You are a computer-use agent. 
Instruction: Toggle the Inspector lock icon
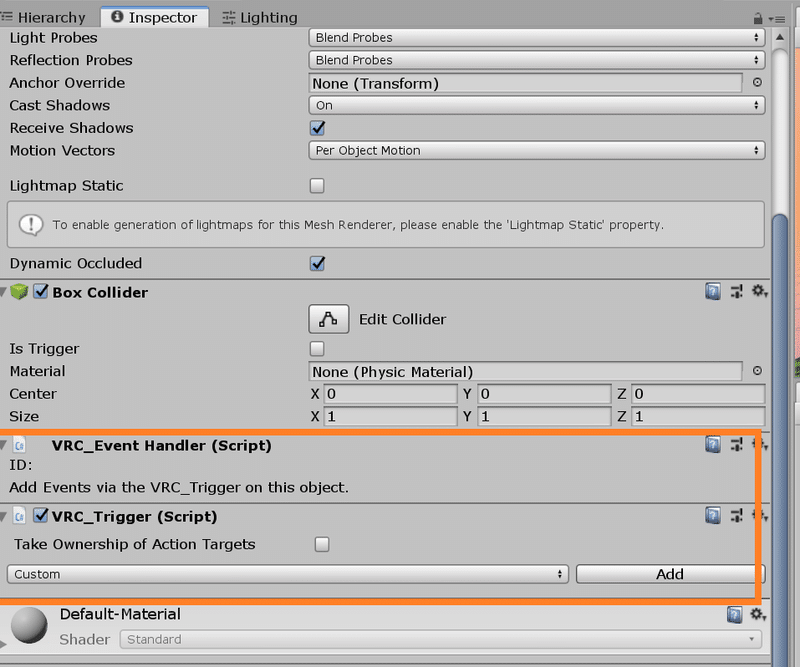tap(758, 19)
